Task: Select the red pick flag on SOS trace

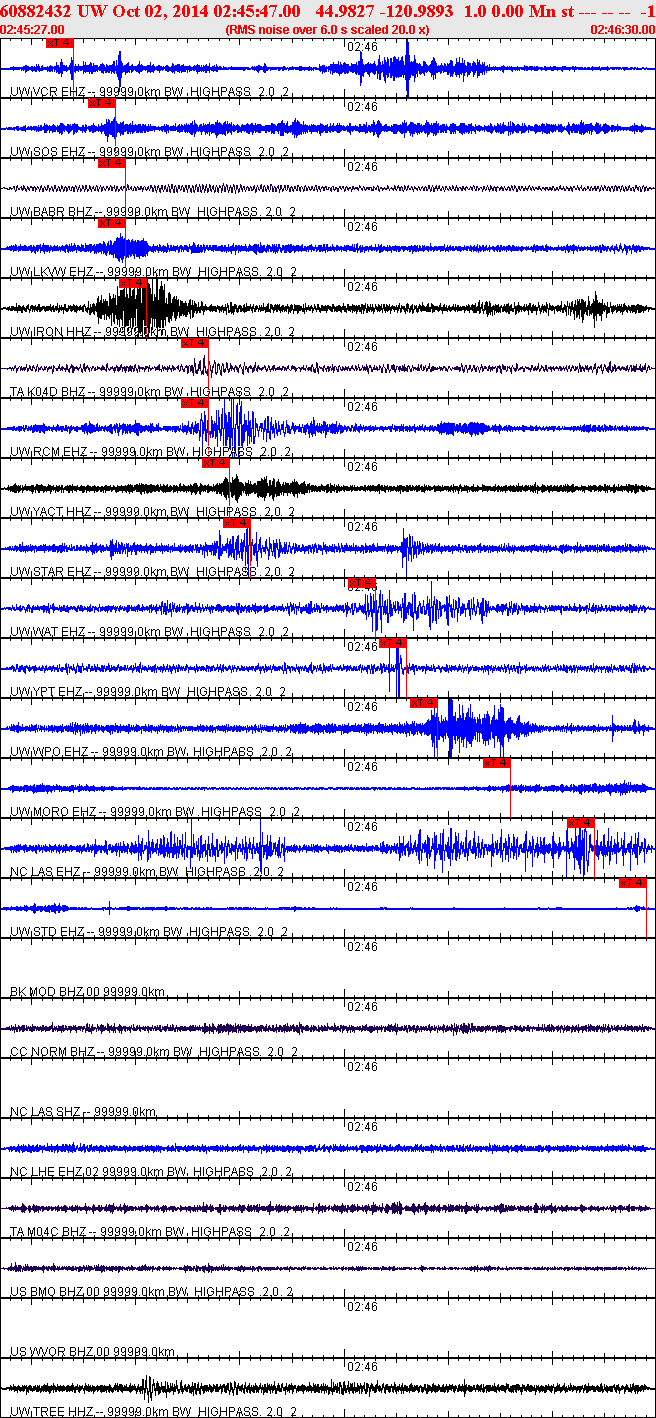Action: (101, 103)
